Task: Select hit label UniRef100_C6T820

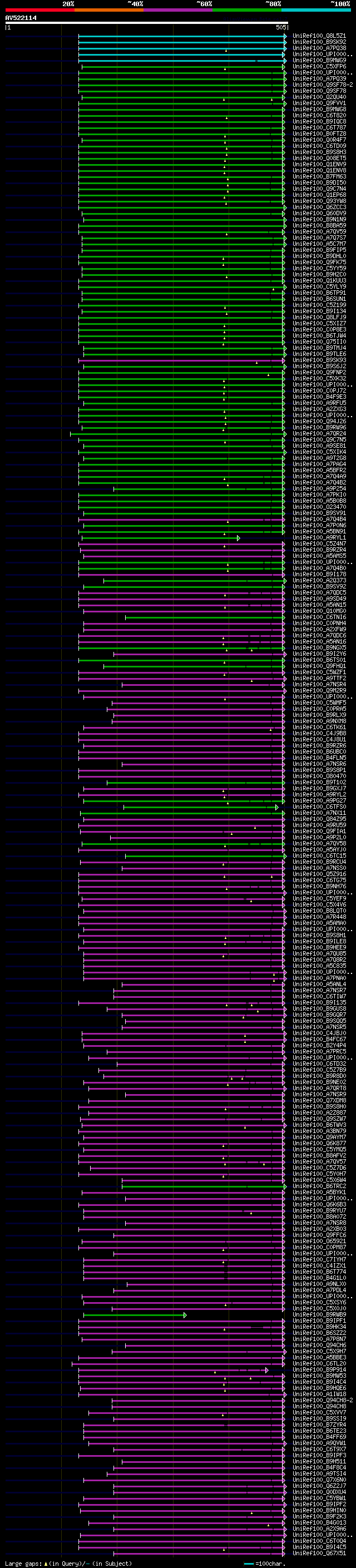Action: tap(319, 115)
